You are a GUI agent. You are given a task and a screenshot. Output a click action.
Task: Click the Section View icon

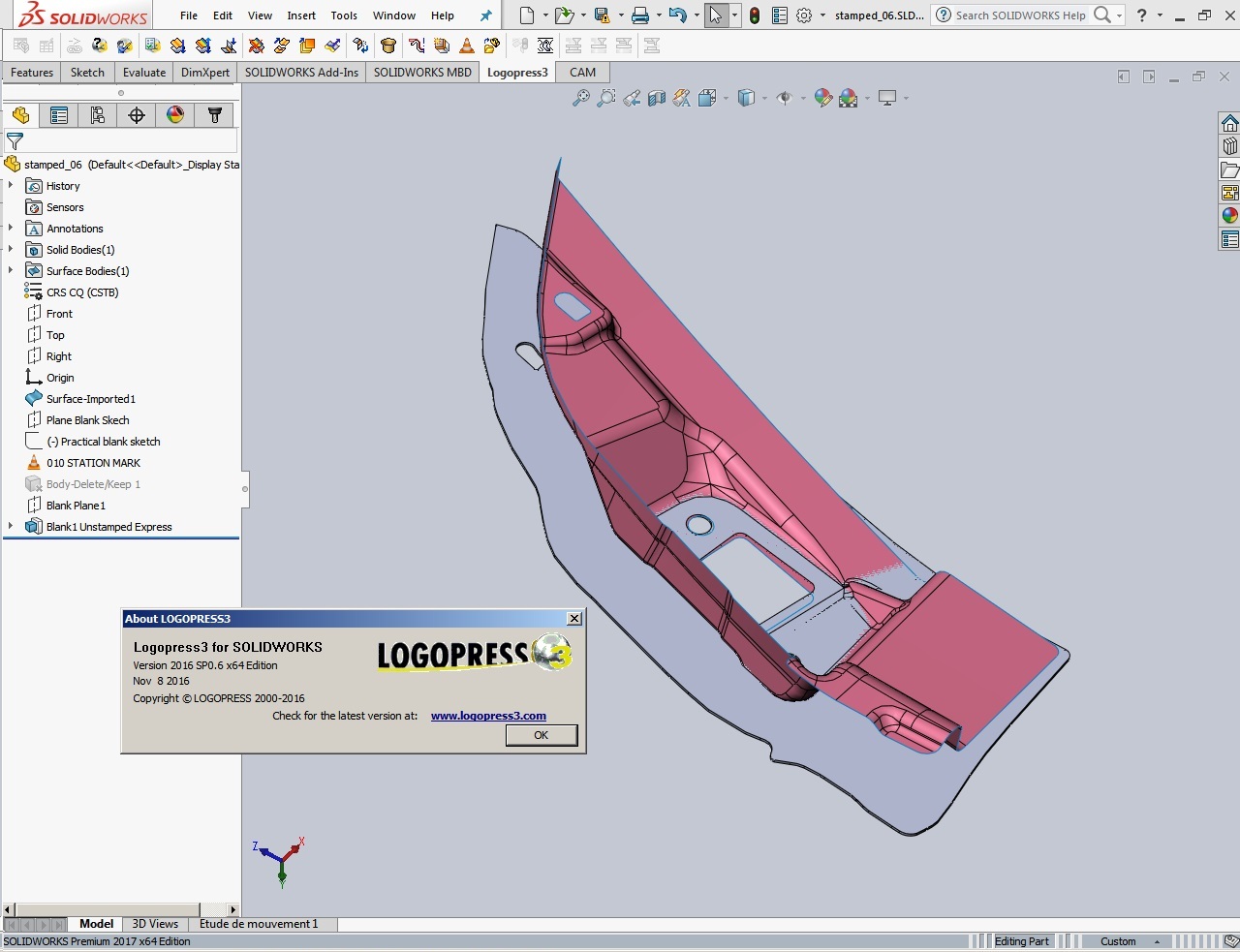pos(657,98)
